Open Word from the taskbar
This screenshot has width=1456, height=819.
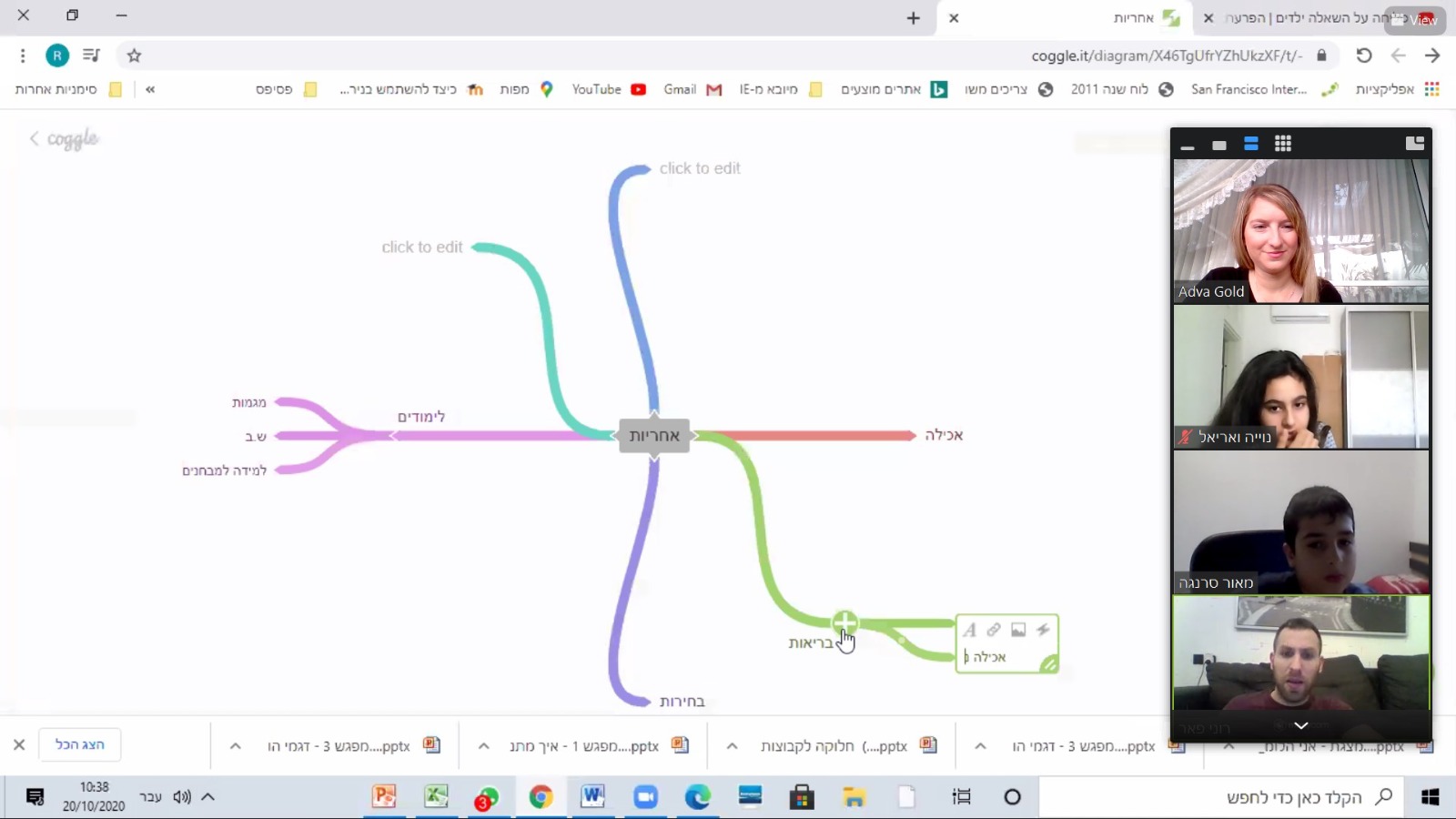(592, 797)
